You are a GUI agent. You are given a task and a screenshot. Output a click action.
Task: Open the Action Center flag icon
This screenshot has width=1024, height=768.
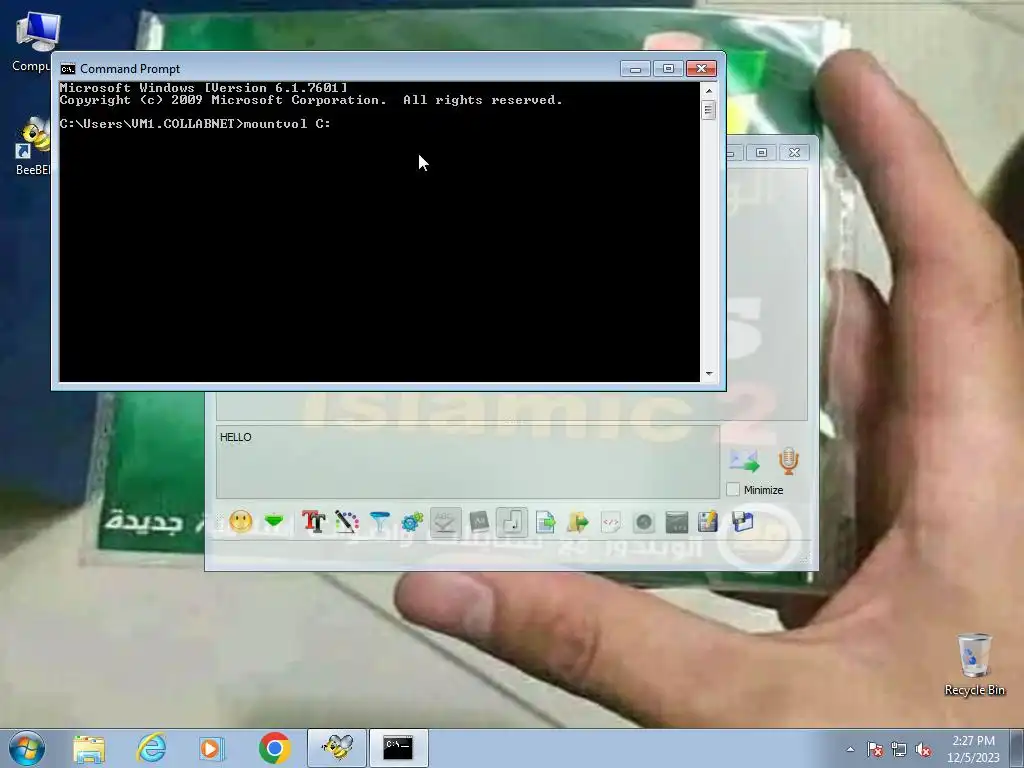(875, 749)
